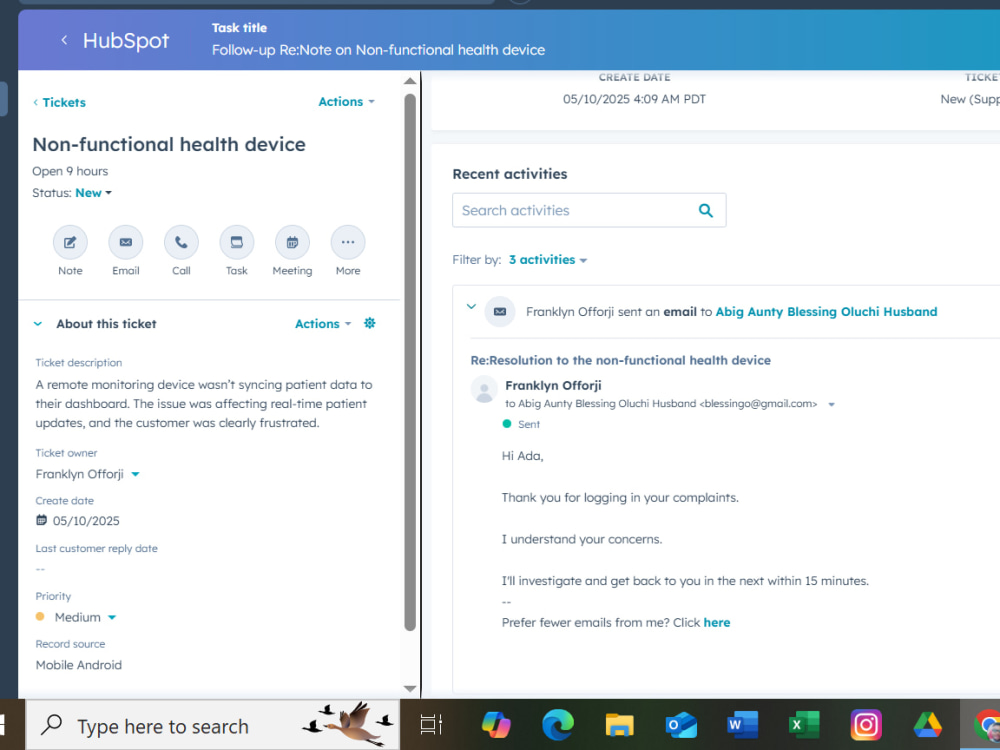Click the Ticket description text

click(204, 404)
